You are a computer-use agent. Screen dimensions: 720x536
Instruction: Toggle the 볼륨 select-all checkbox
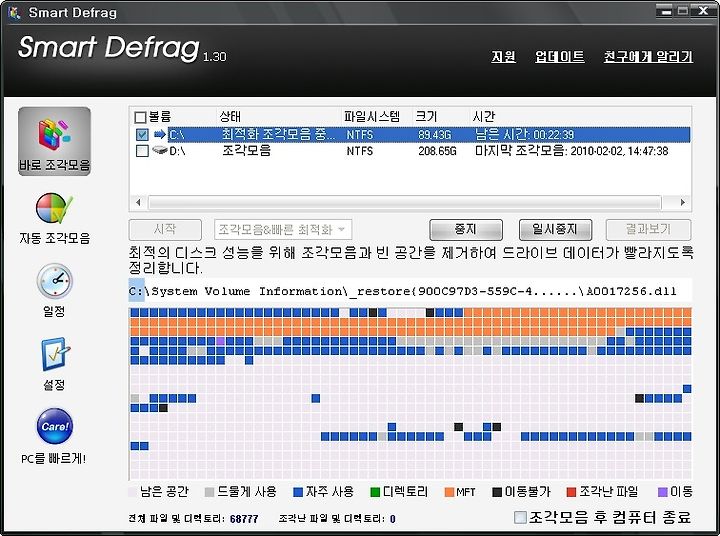click(141, 117)
